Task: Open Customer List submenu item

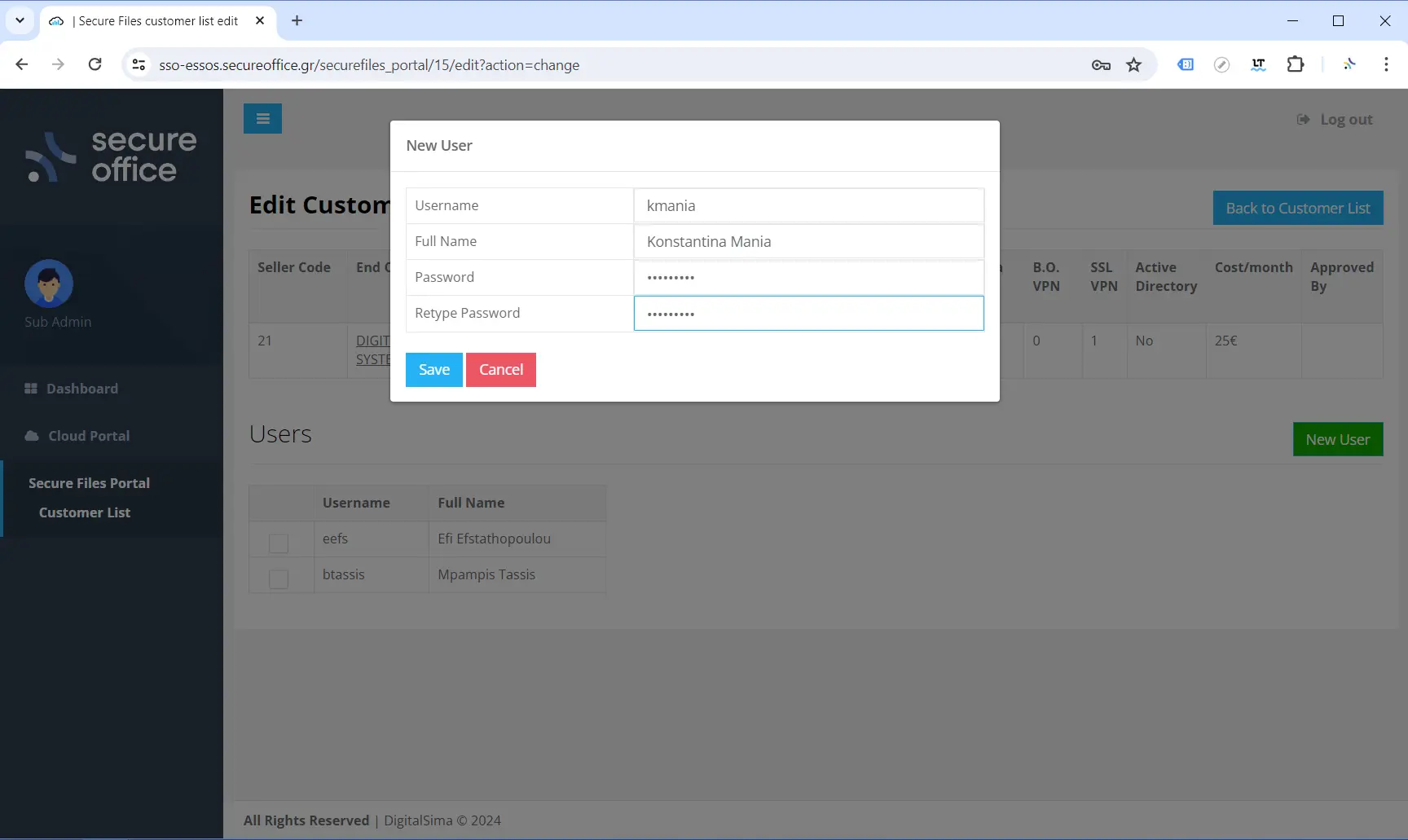Action: [85, 512]
